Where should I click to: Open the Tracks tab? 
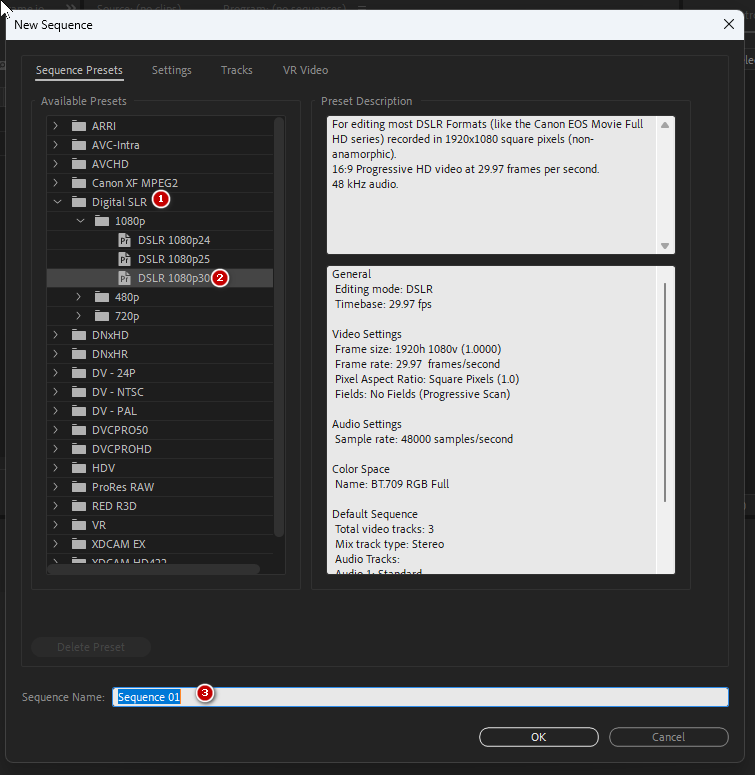pos(237,70)
